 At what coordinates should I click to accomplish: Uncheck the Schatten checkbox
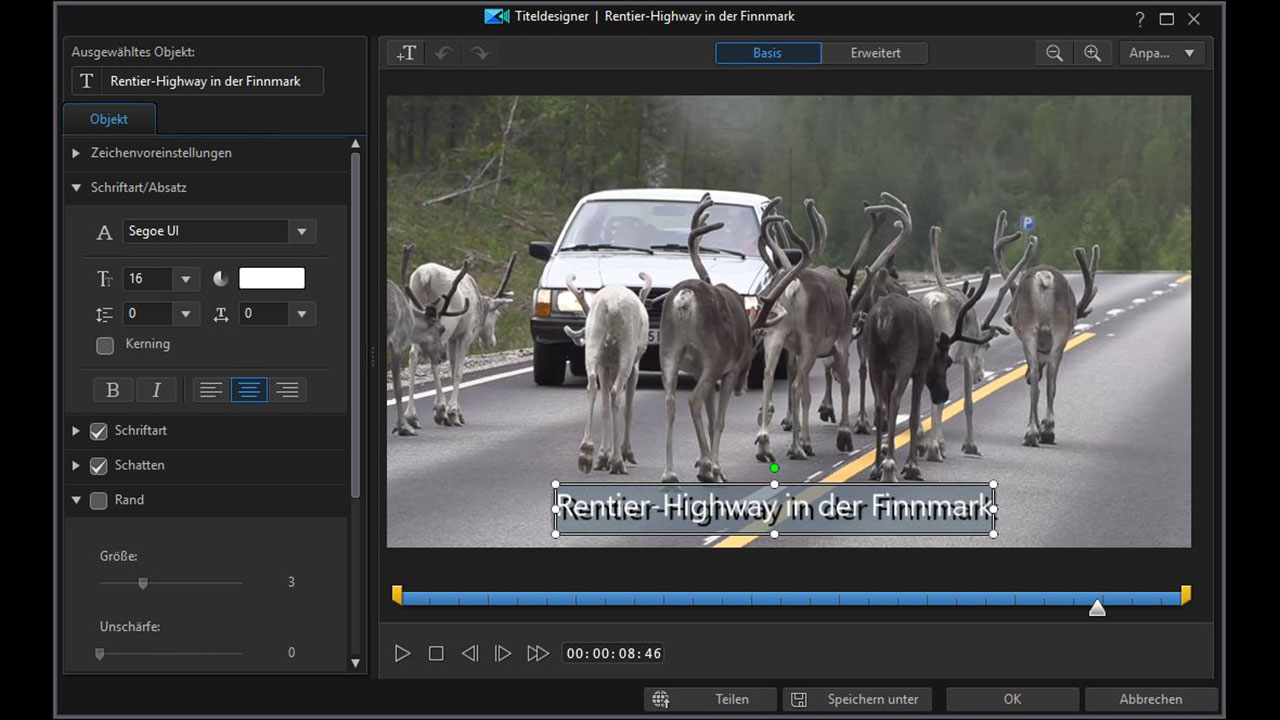click(99, 466)
